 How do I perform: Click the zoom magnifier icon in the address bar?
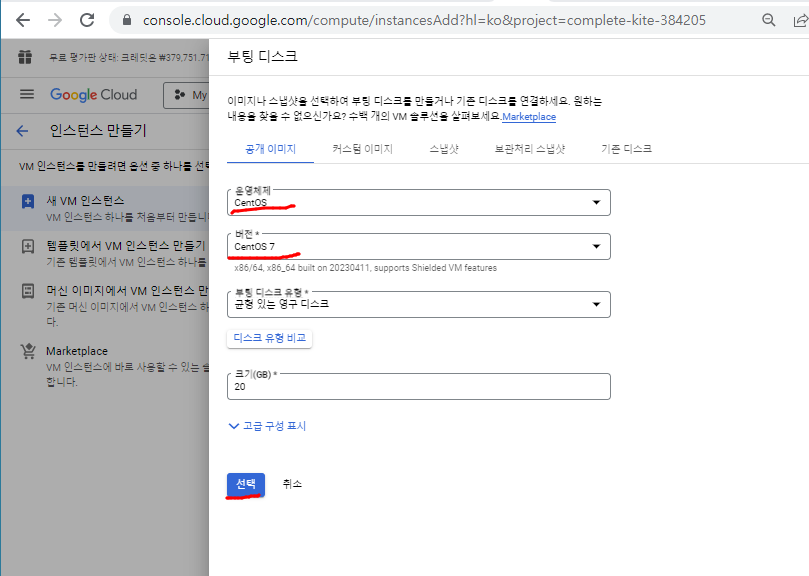coord(769,20)
